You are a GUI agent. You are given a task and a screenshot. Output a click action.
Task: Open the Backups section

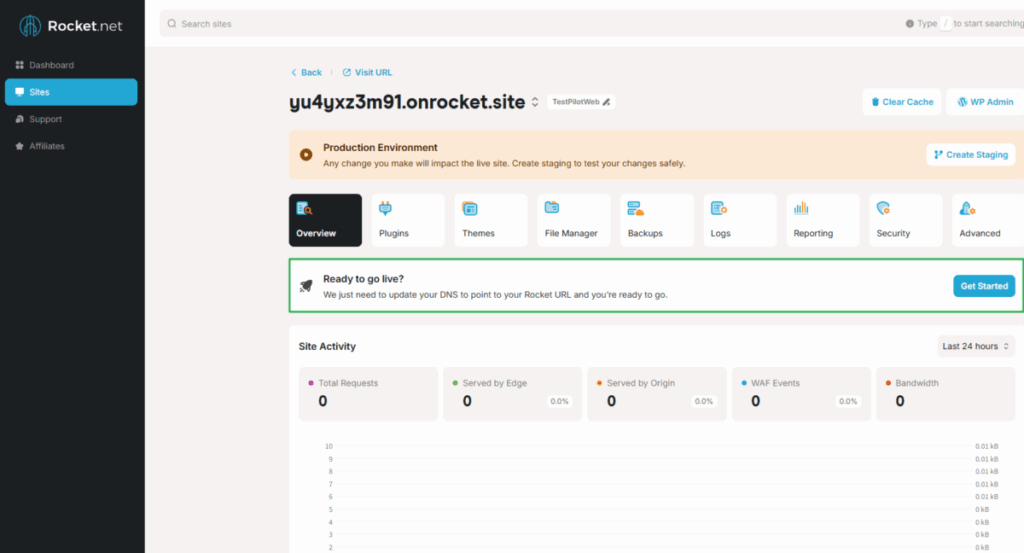coord(656,220)
